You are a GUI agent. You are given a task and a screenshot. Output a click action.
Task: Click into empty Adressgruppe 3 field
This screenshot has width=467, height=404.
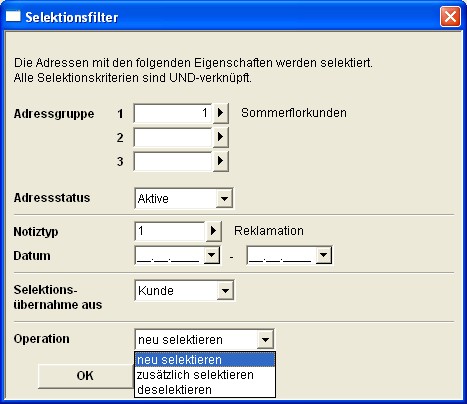click(173, 161)
